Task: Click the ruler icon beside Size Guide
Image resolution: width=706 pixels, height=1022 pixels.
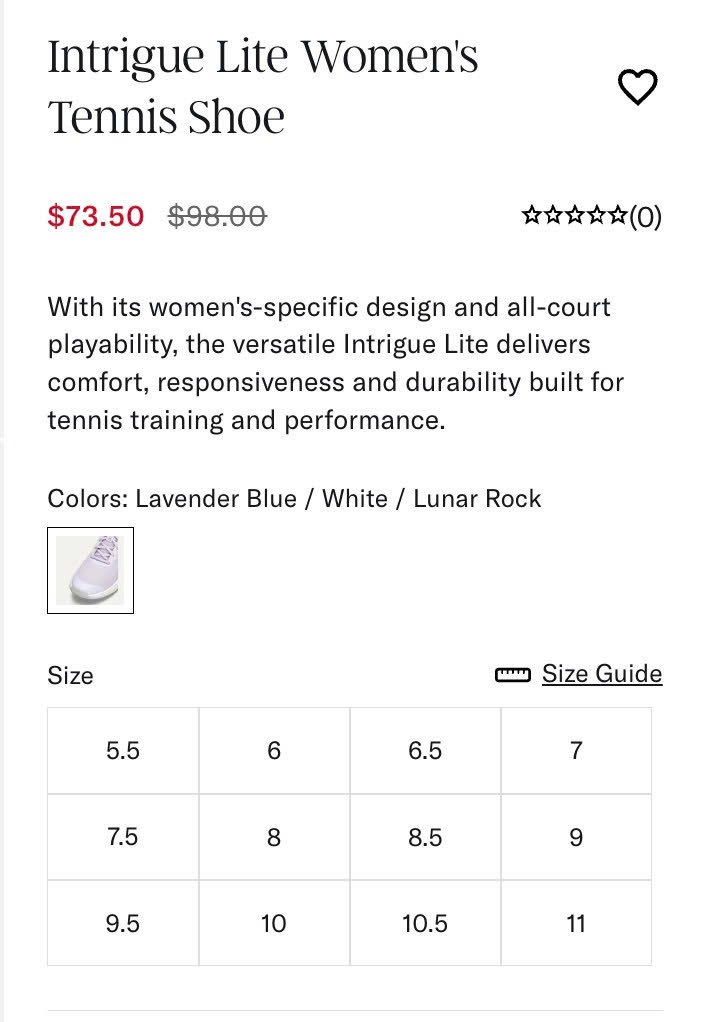Action: pyautogui.click(x=513, y=675)
